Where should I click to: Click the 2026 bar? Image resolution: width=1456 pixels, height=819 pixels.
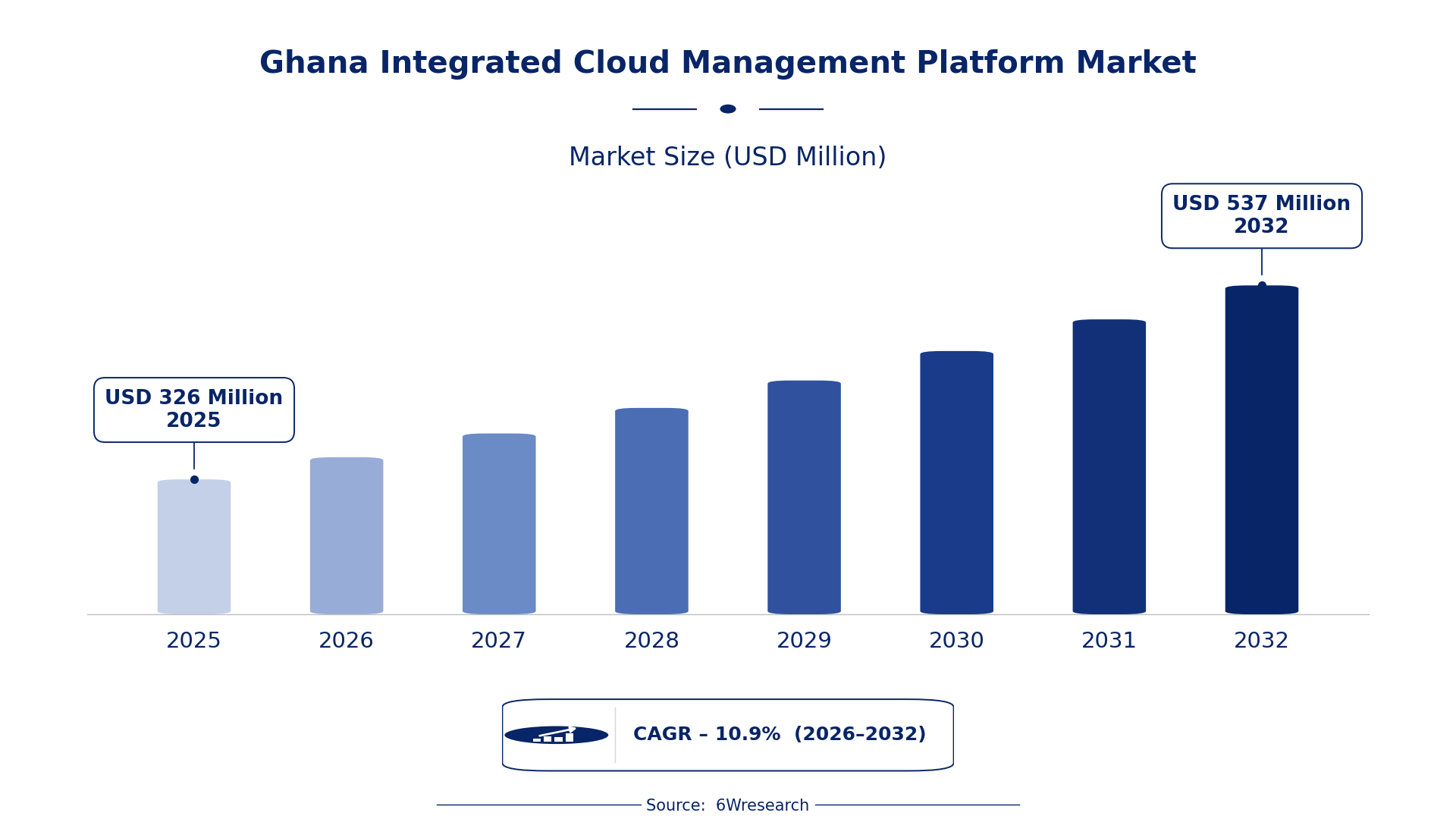point(347,535)
